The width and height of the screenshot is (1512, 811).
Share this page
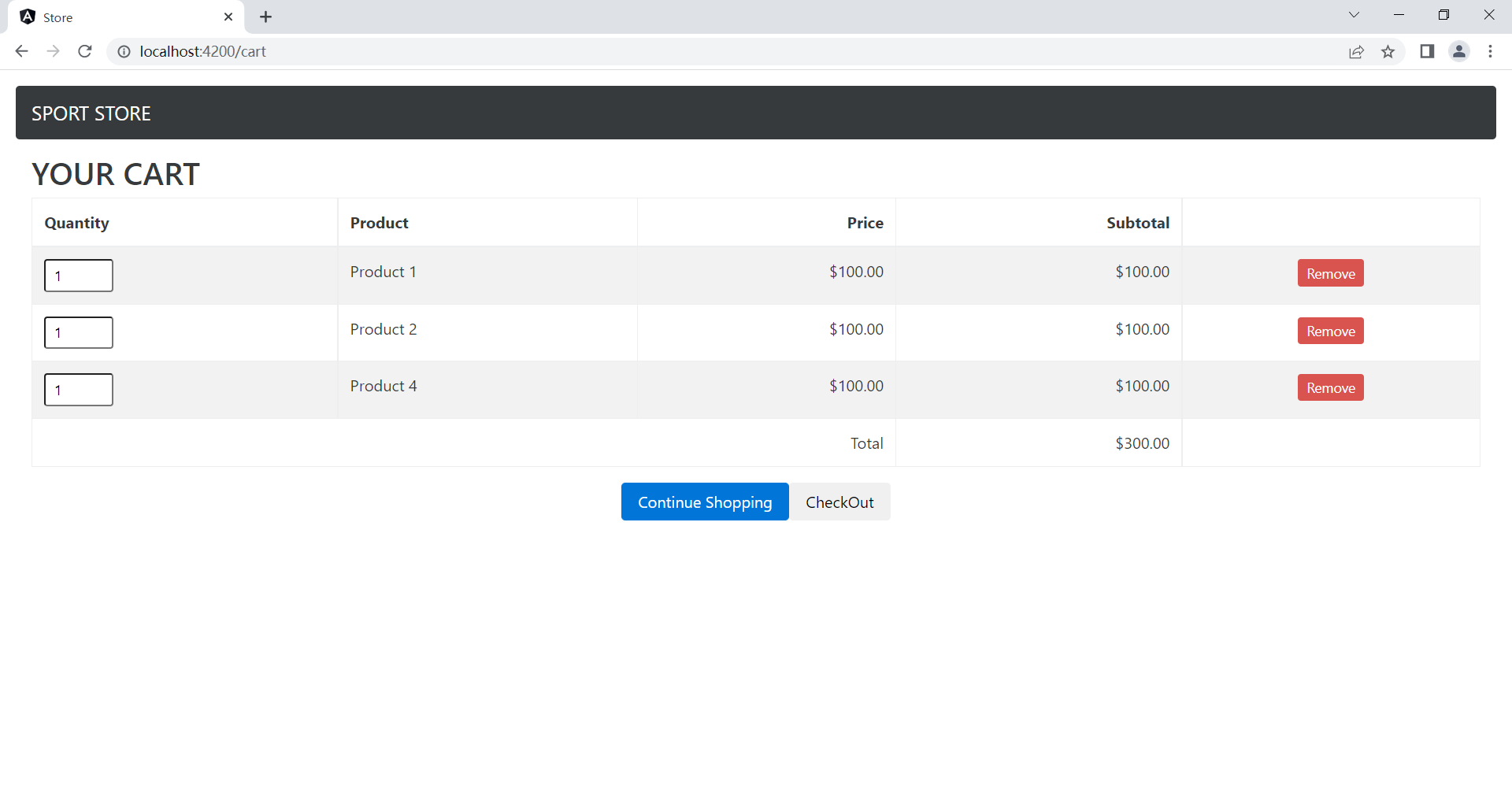(1356, 51)
